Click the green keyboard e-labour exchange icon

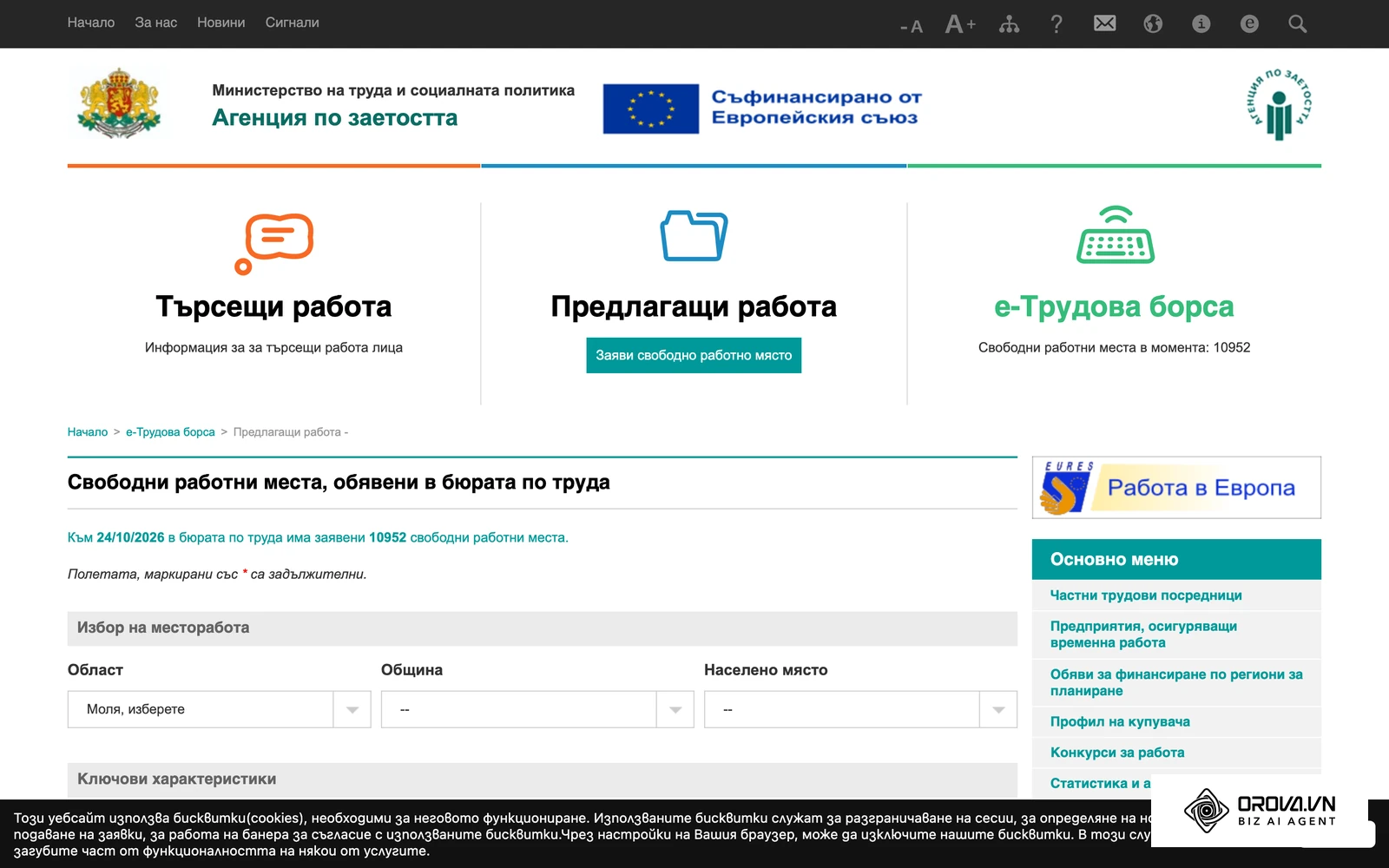pos(1116,234)
